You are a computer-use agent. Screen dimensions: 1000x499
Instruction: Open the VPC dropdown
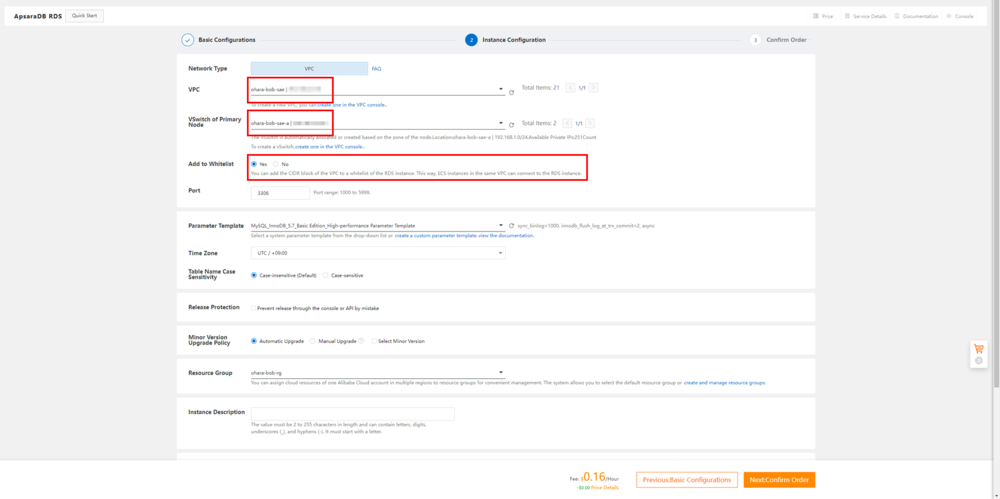click(x=378, y=89)
